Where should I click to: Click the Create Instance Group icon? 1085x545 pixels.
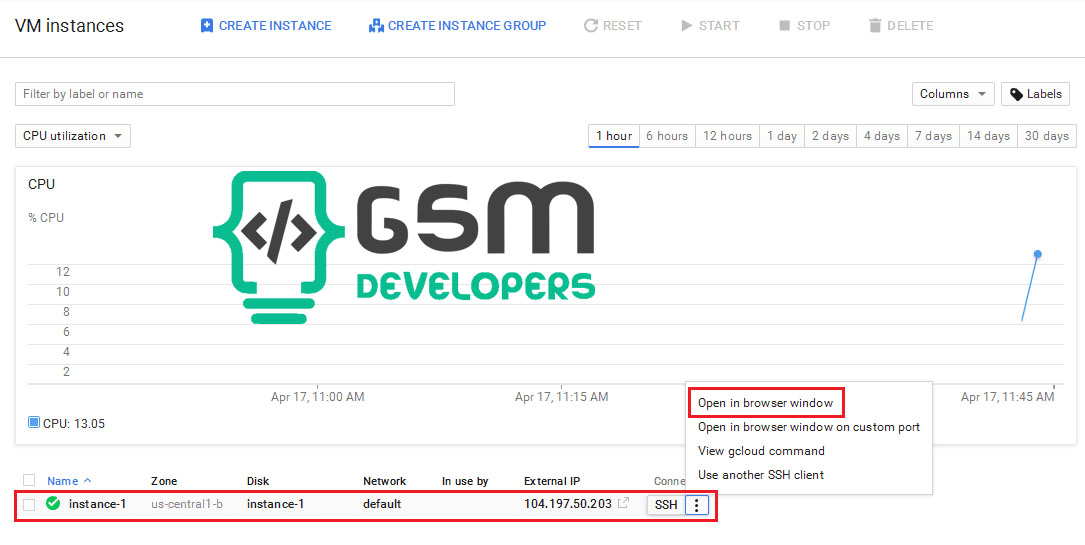coord(376,26)
